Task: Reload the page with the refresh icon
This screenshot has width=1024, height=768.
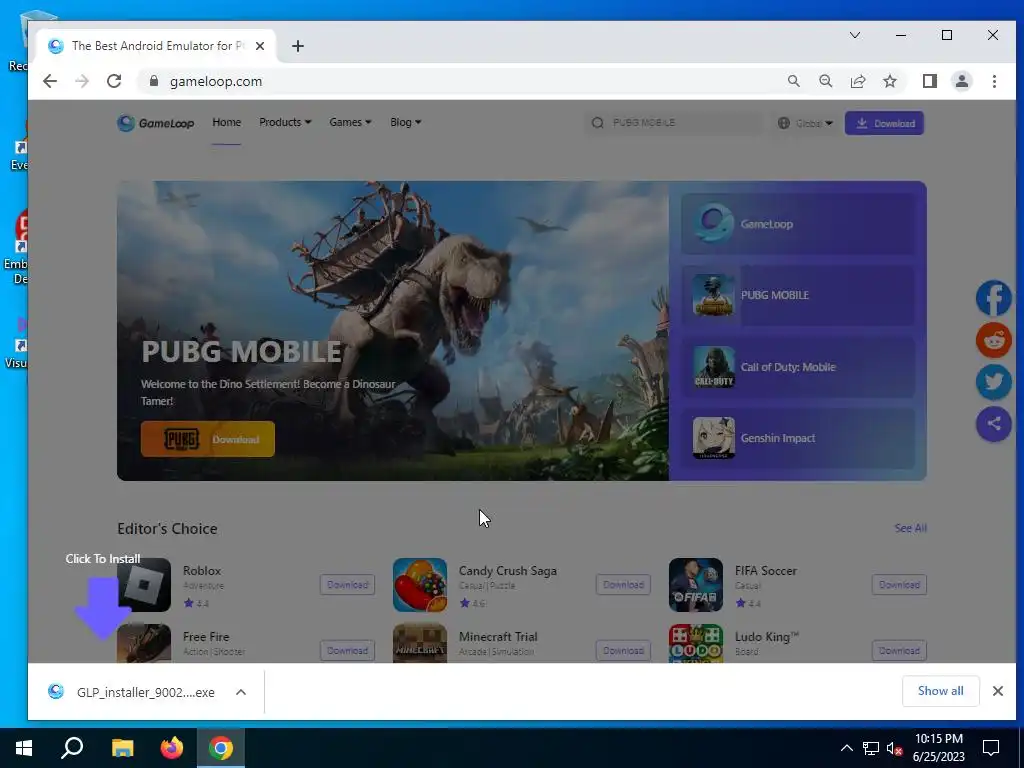Action: [x=114, y=81]
